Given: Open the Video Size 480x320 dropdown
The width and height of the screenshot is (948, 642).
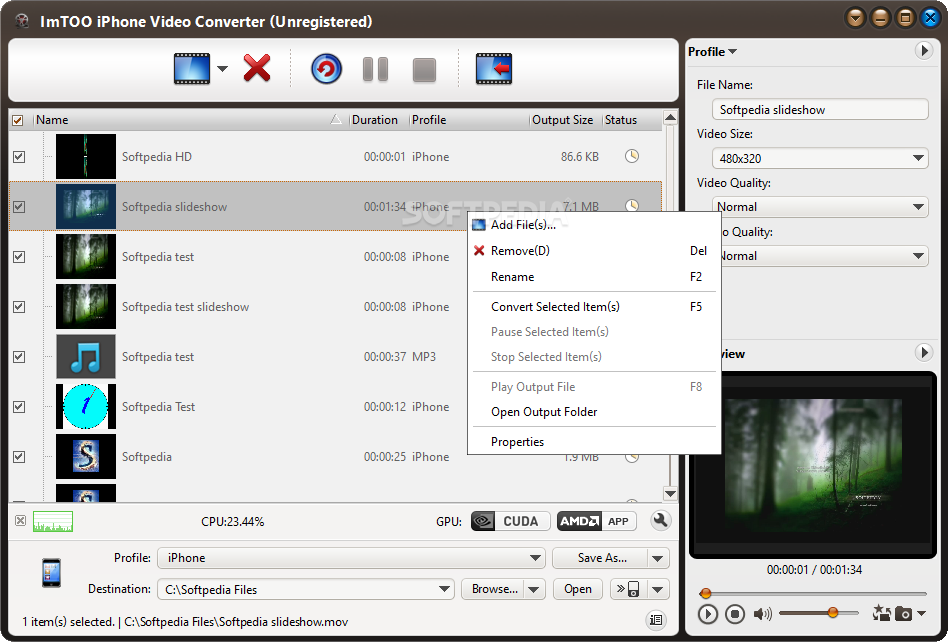Looking at the screenshot, I should [x=820, y=158].
